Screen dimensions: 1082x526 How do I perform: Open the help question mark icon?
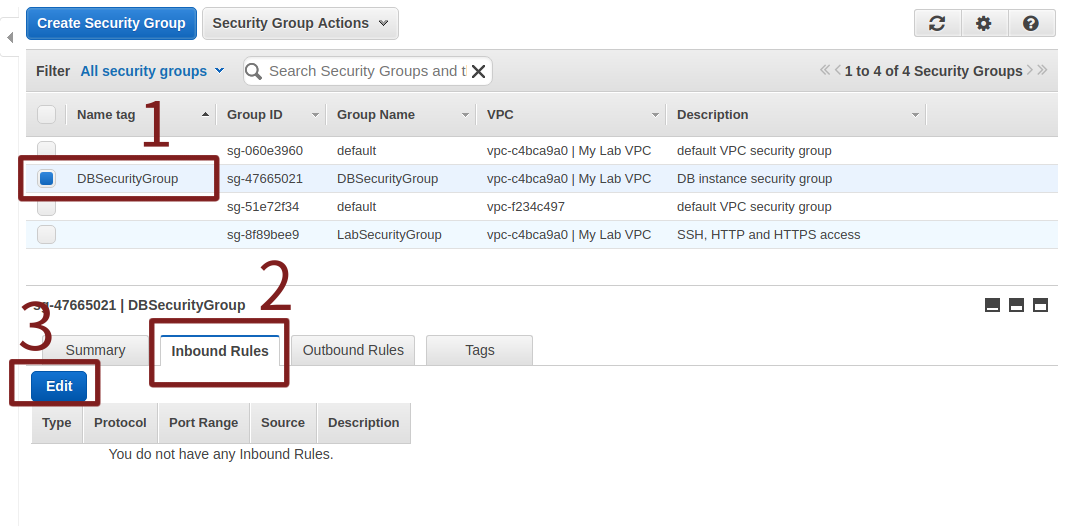pyautogui.click(x=1031, y=23)
